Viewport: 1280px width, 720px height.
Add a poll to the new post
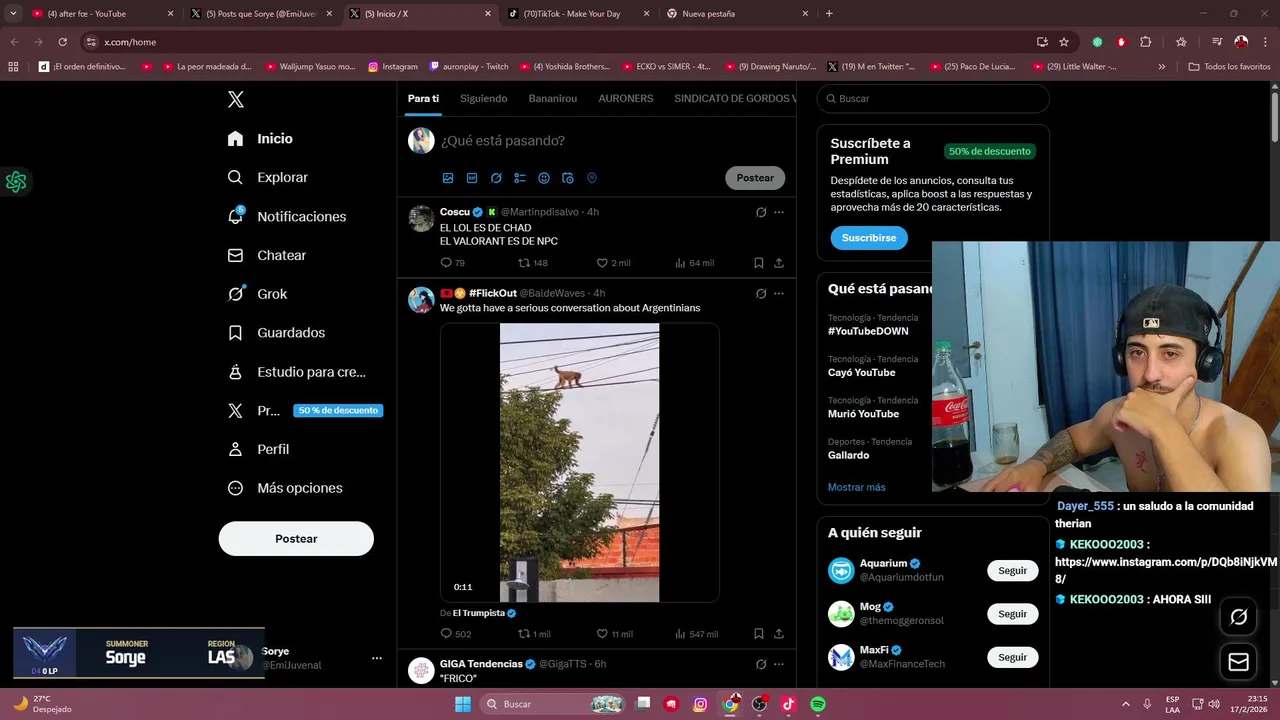click(520, 178)
